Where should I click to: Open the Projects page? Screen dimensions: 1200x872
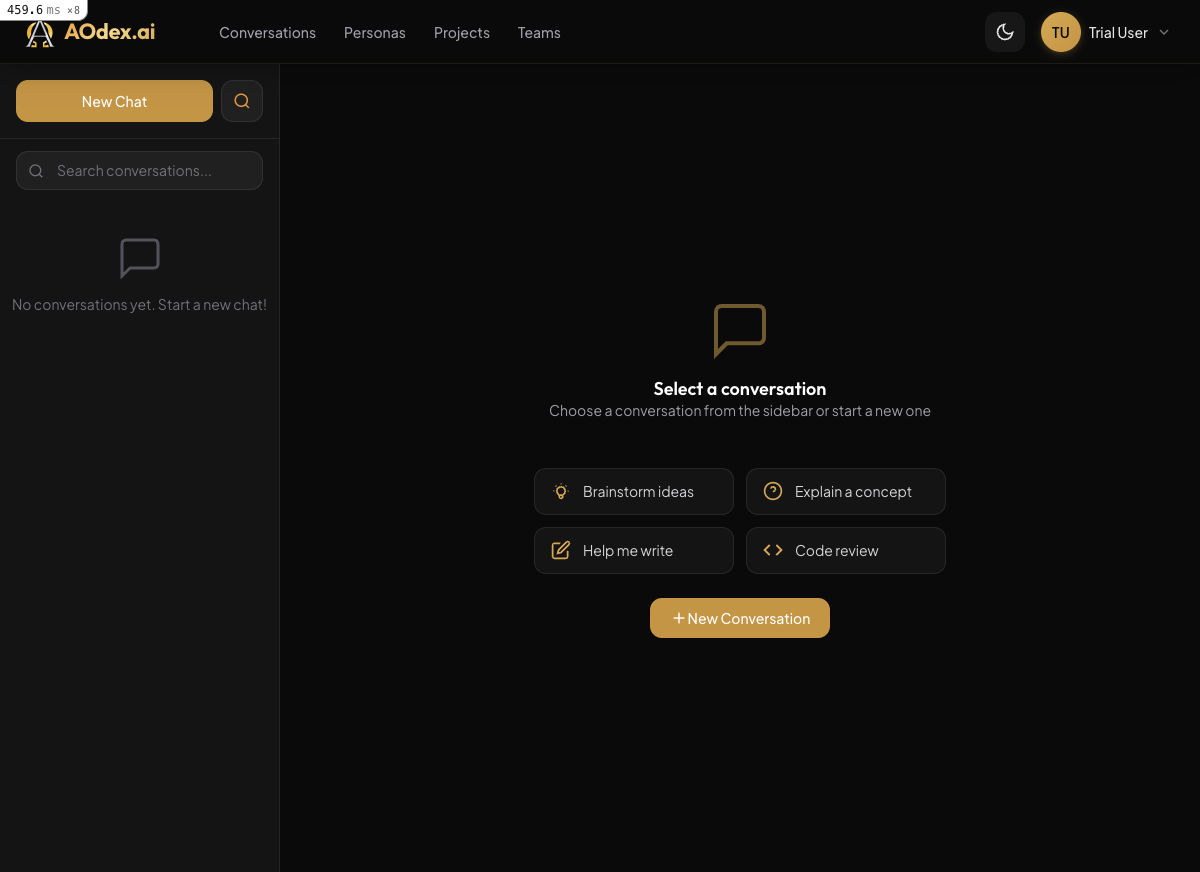461,32
